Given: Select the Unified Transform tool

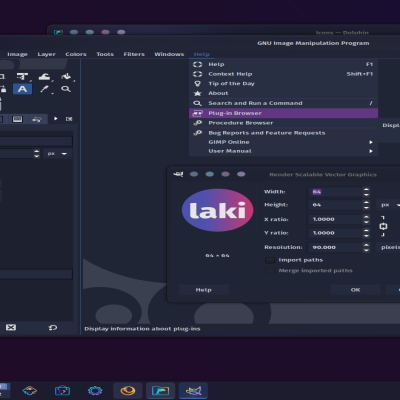Looking at the screenshot, I should (x=23, y=77).
